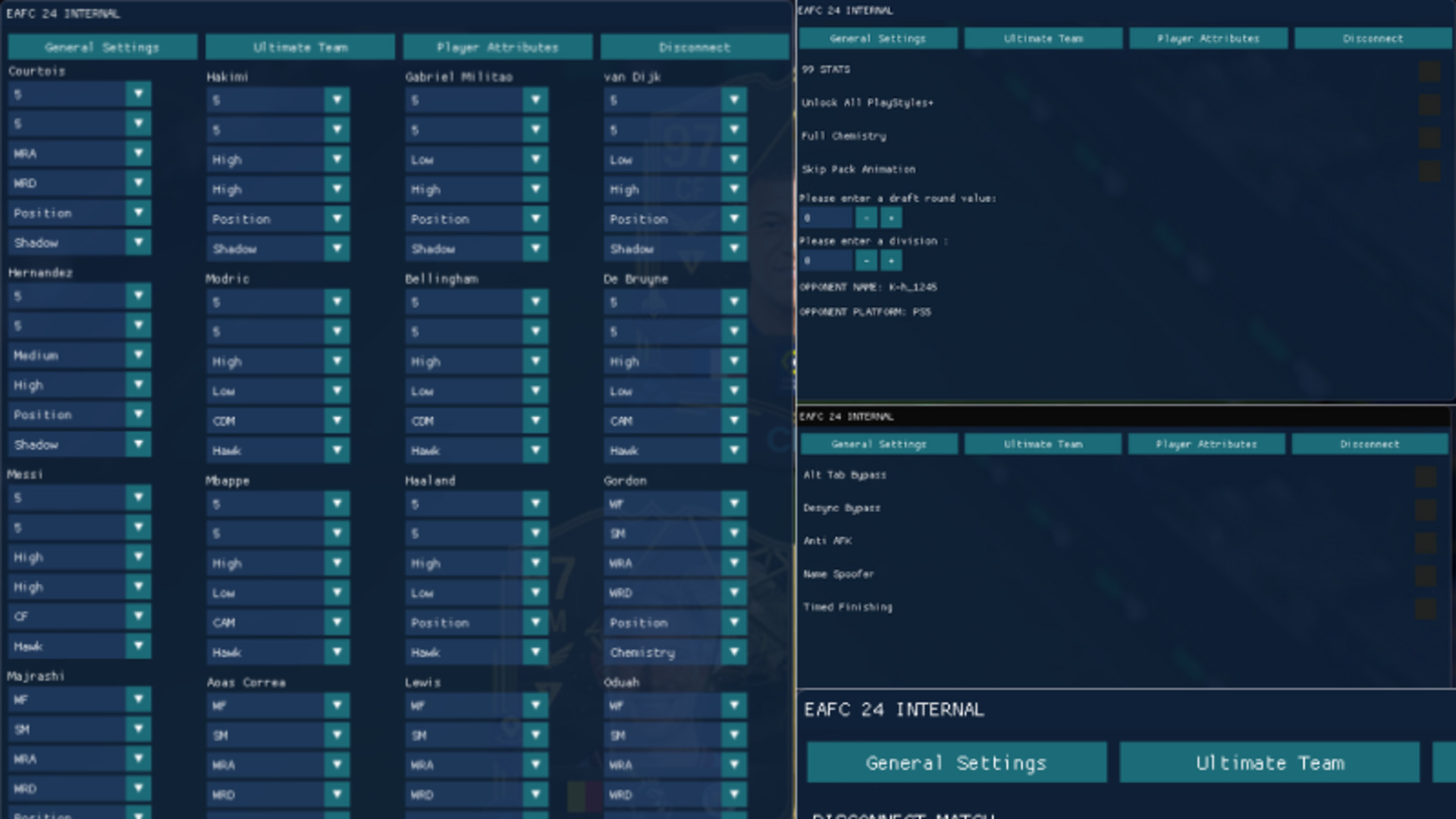Select Disconnect tab in left window
The width and height of the screenshot is (1456, 819).
(694, 47)
